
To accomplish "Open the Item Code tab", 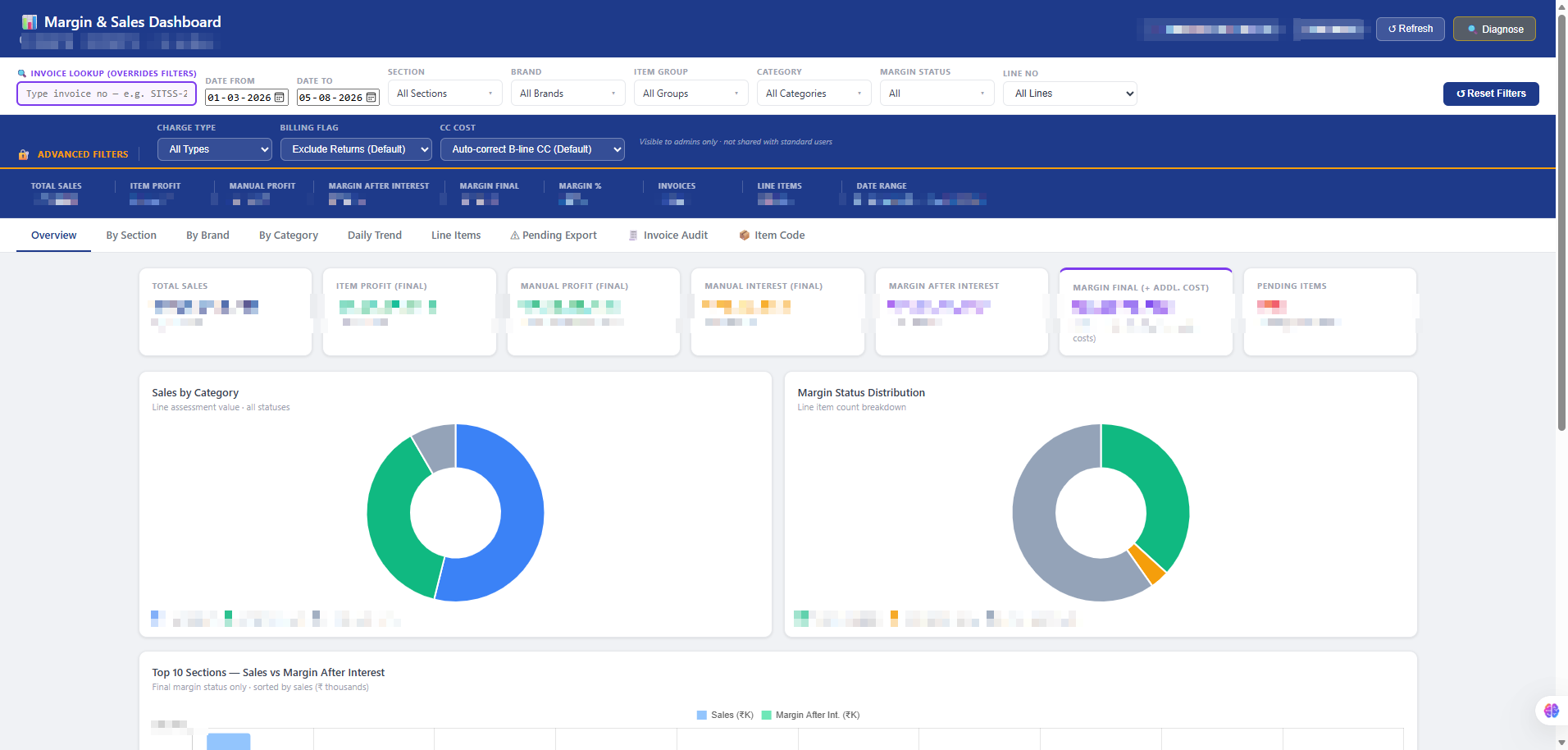I will (772, 236).
